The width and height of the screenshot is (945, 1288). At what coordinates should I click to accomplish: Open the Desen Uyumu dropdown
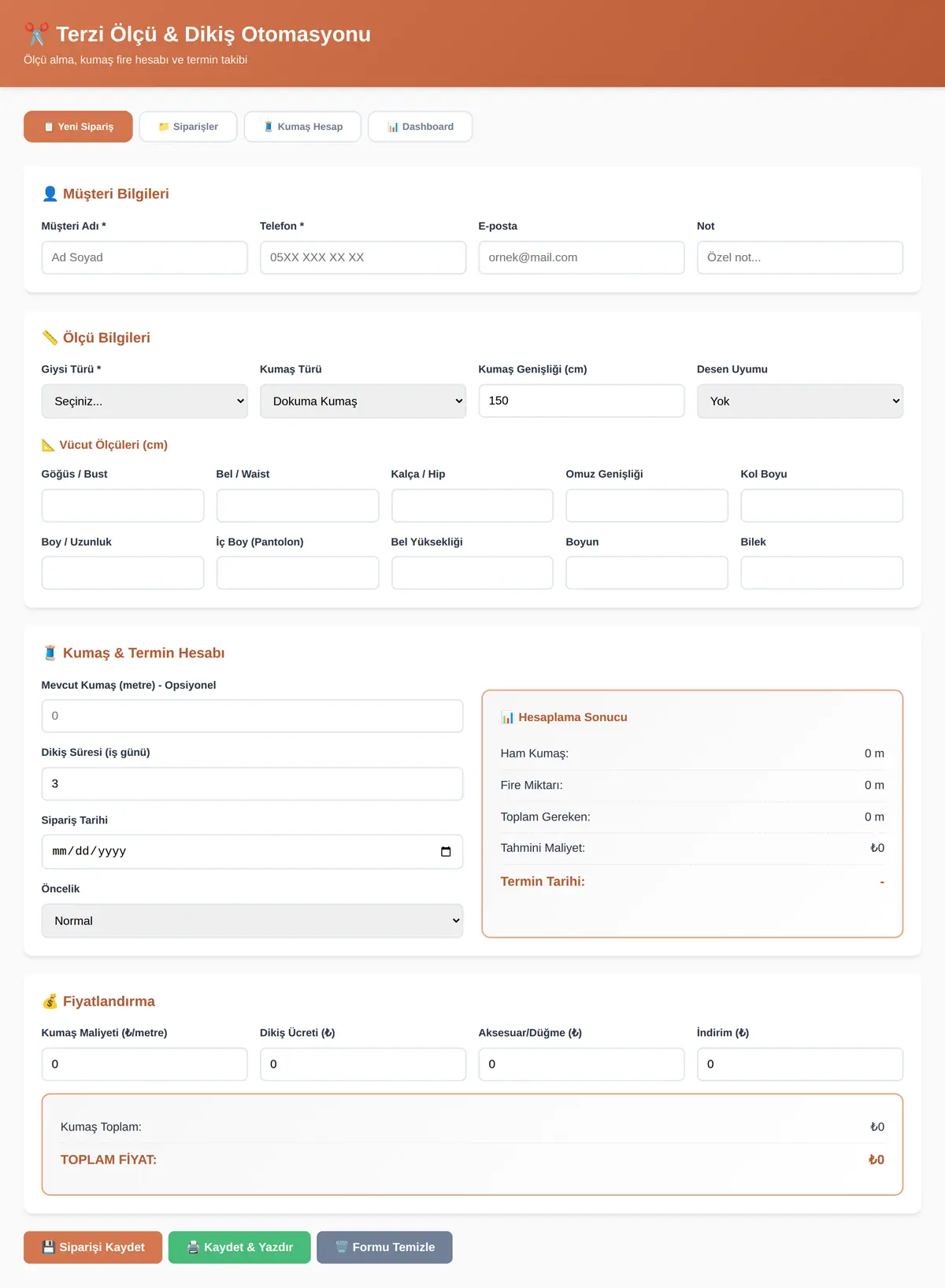pos(800,402)
